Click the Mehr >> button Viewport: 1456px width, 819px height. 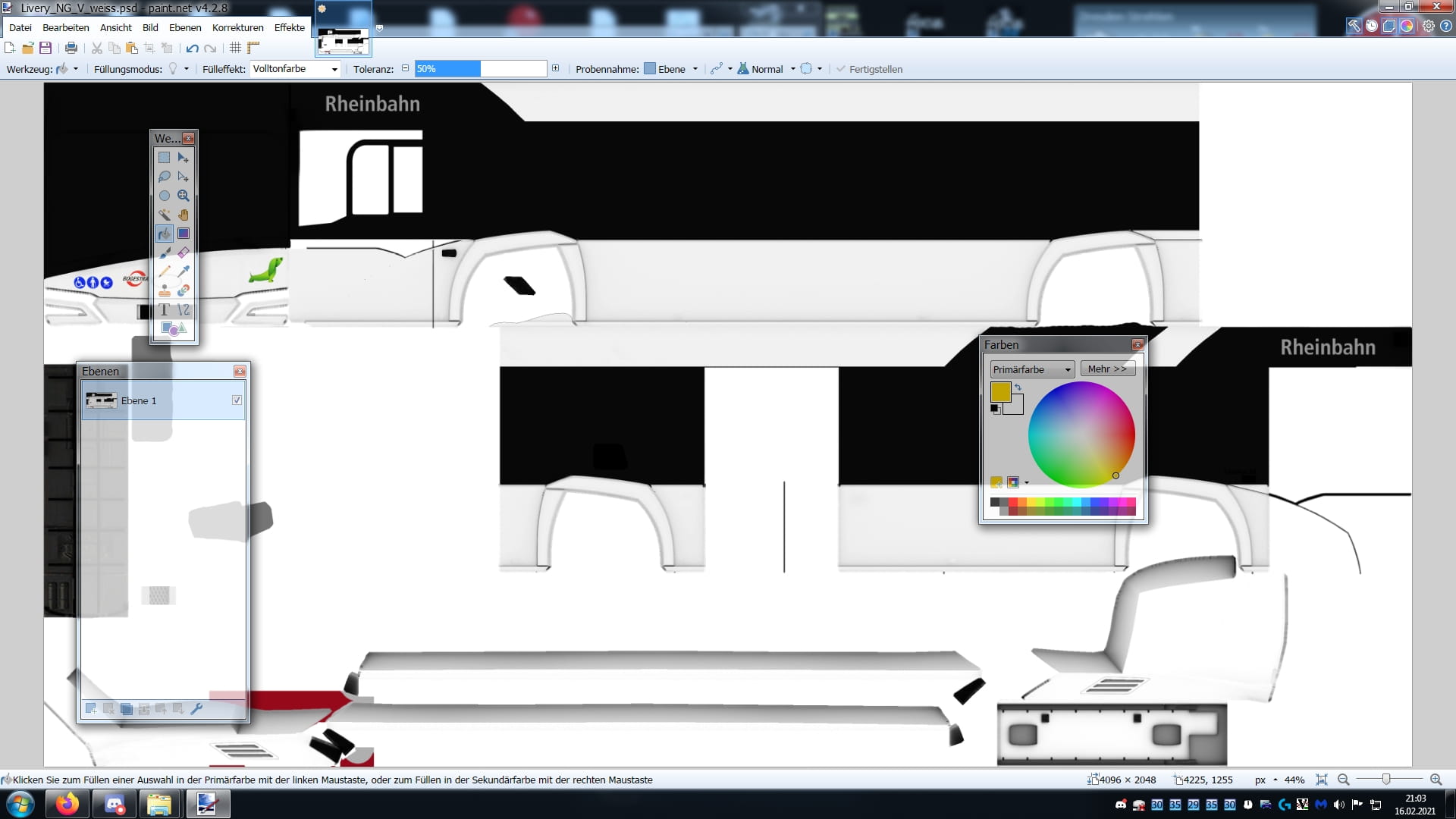click(x=1107, y=369)
